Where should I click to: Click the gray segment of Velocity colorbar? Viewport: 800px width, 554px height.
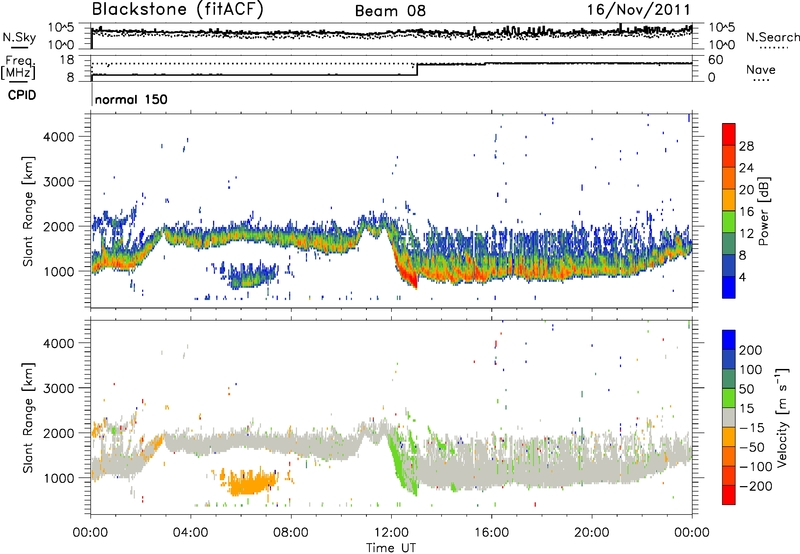tap(729, 417)
